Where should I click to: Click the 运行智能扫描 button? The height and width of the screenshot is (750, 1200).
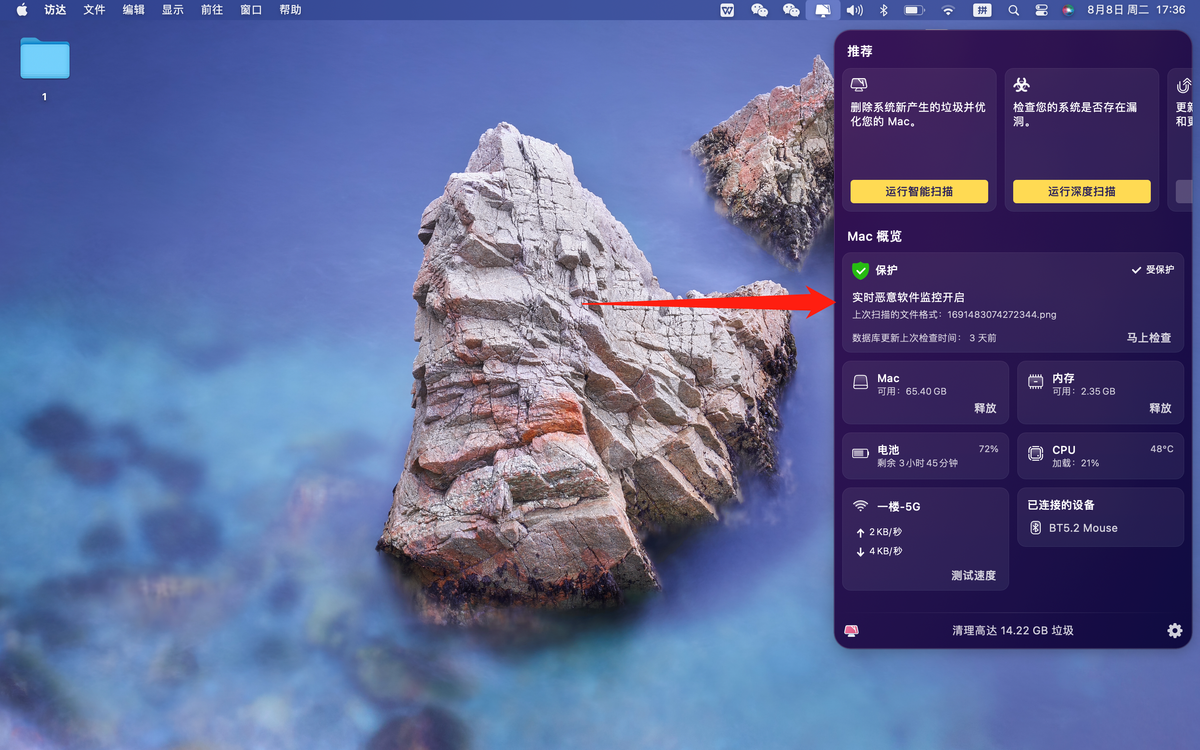tap(919, 191)
